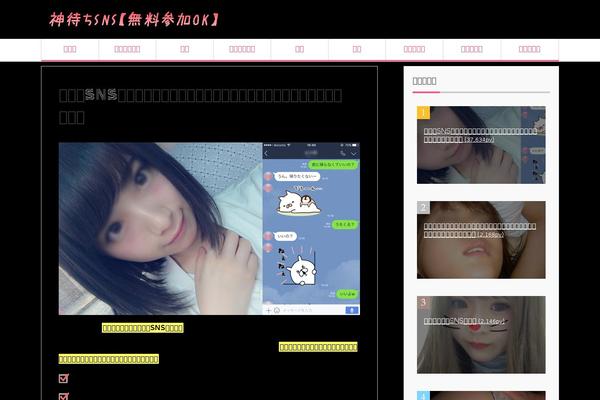The height and width of the screenshot is (400, 600).
Task: Click the first pink checkmark bullet icon
Action: (x=64, y=379)
